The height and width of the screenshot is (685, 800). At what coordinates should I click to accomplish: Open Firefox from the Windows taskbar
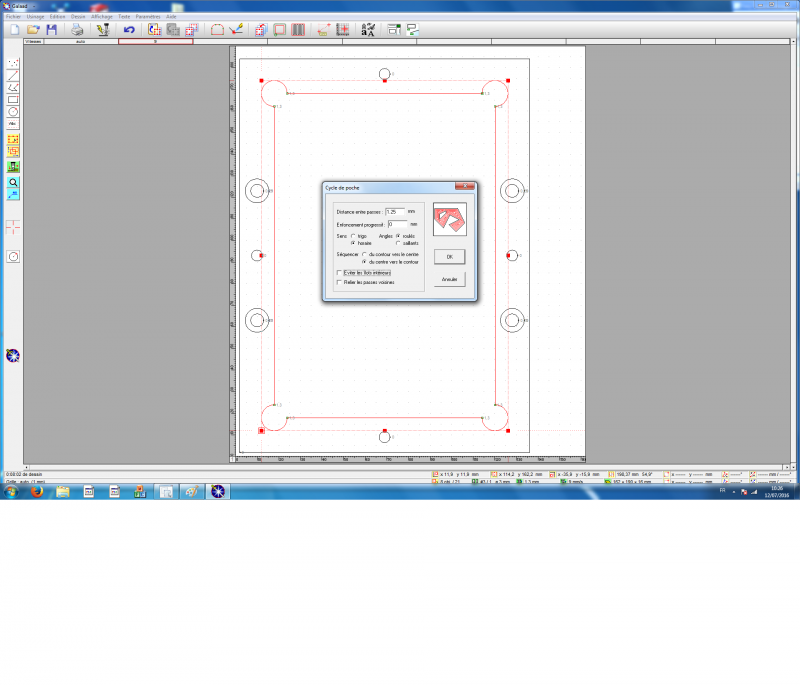pos(36,491)
